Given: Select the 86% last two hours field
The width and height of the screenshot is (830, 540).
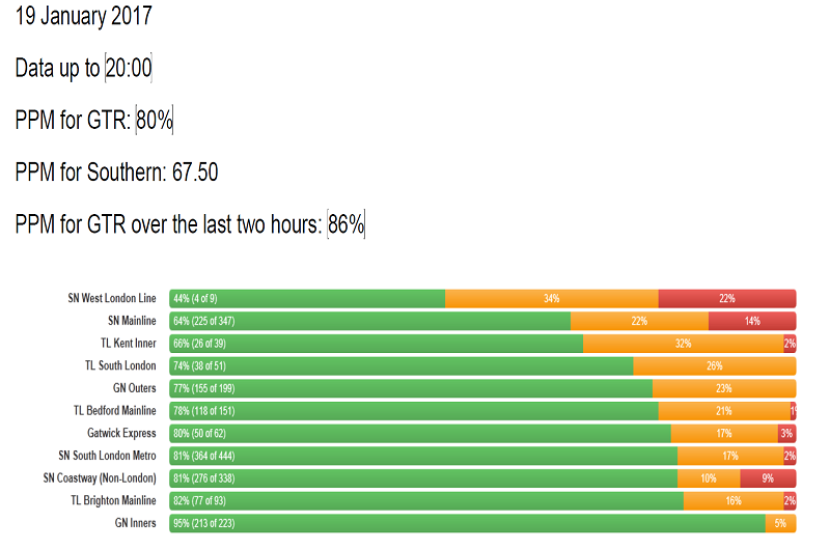Looking at the screenshot, I should coord(346,225).
